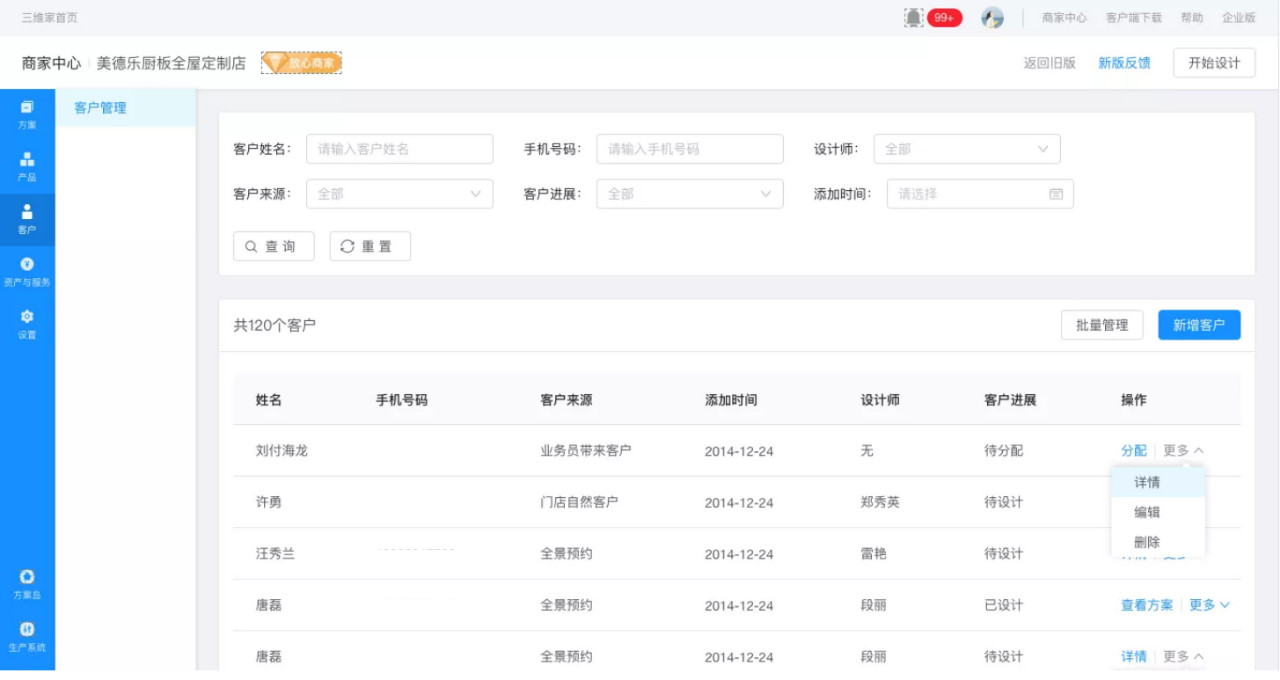This screenshot has width=1280, height=680.
Task: Open the 方案 sidebar icon
Action: 27,113
